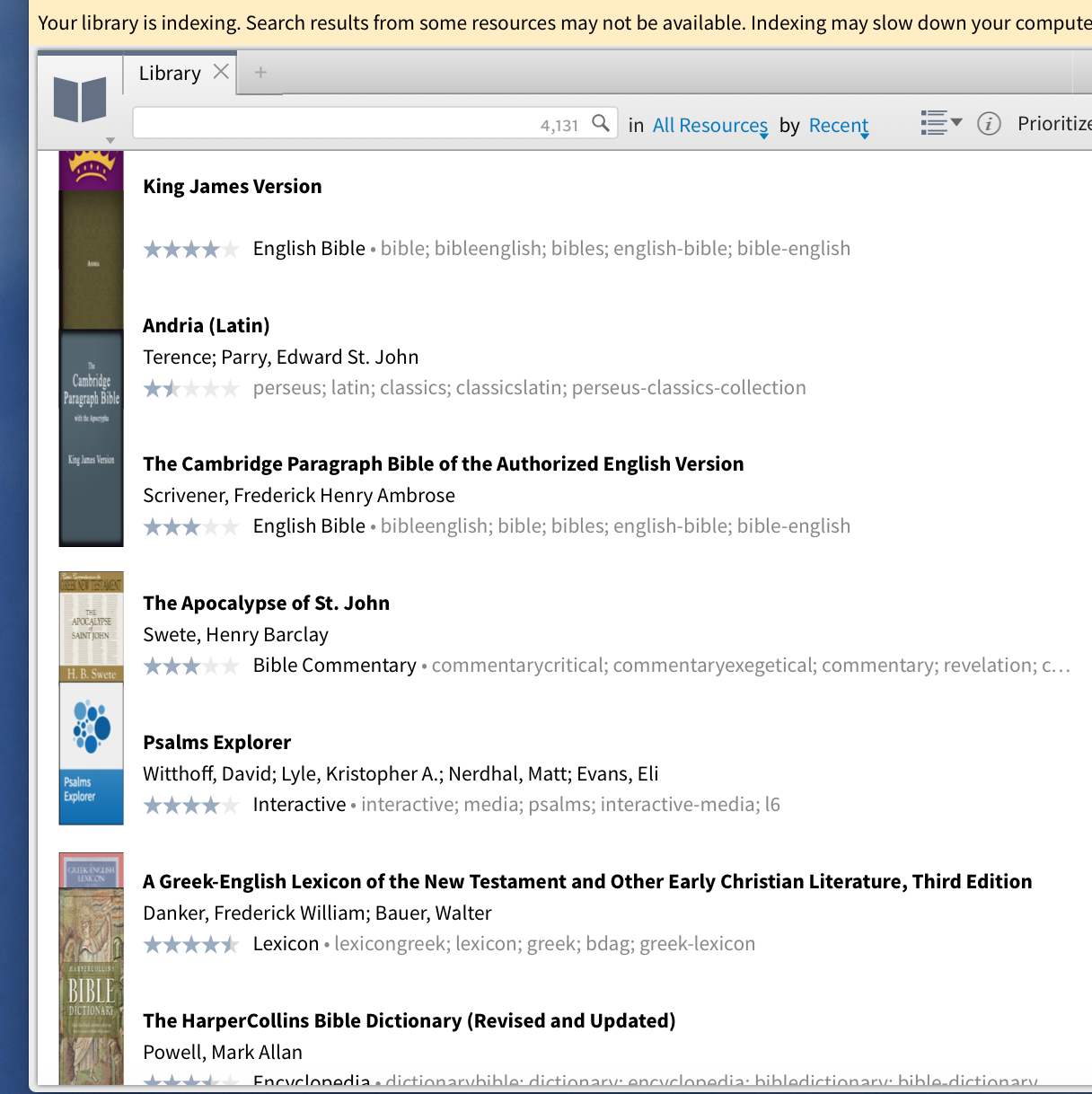Click commentarycritical; commentaryexegetical tags
This screenshot has width=1092, height=1094.
pos(751,666)
